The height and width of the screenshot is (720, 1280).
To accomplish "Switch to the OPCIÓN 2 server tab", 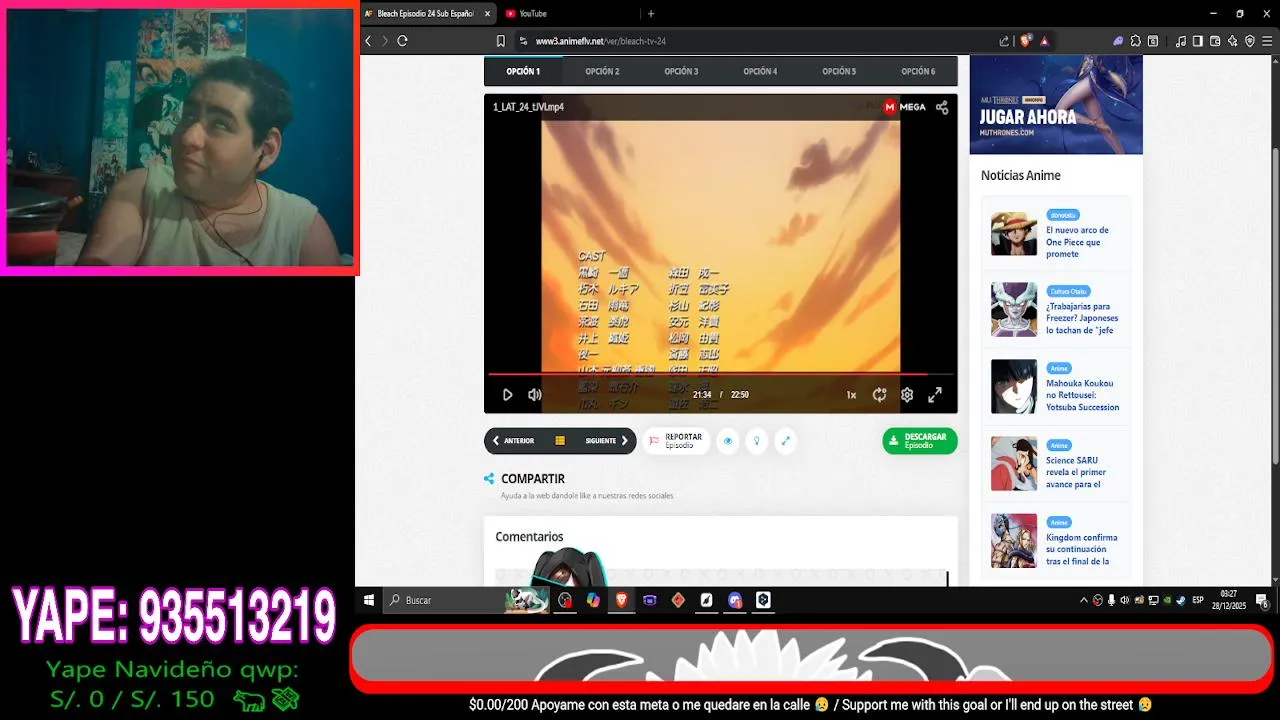I will [602, 71].
